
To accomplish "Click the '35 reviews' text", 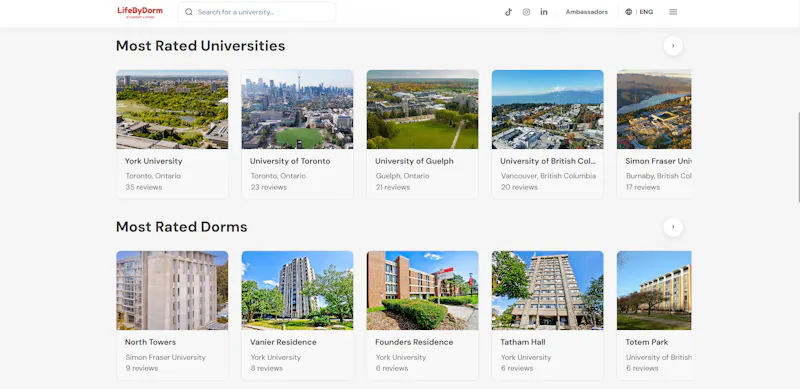I will (144, 187).
